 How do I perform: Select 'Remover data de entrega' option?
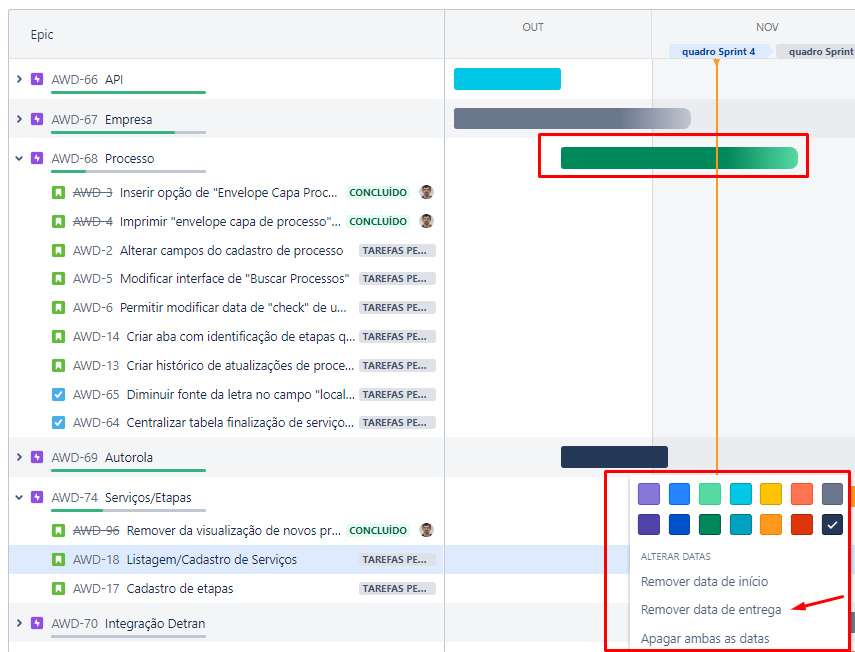711,609
